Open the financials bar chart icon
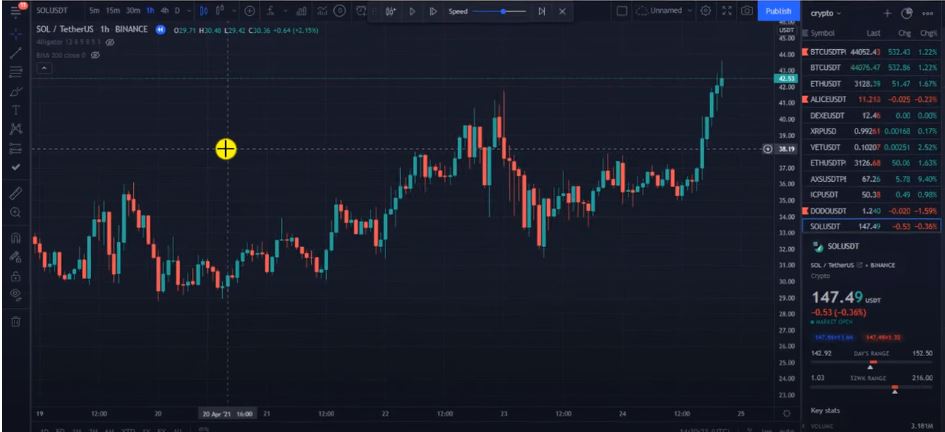This screenshot has height=432, width=945. [301, 11]
